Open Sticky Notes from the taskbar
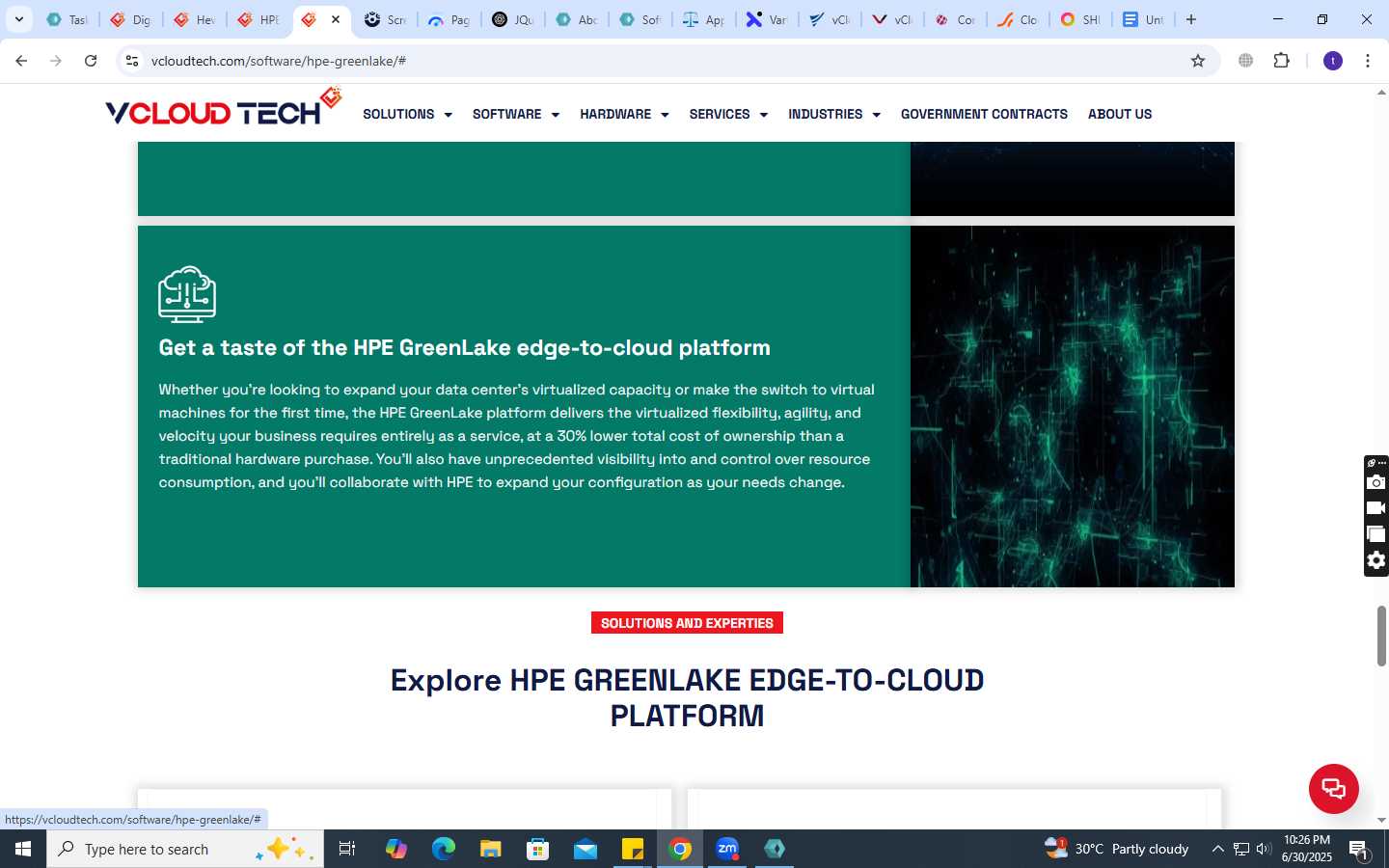 [x=633, y=849]
